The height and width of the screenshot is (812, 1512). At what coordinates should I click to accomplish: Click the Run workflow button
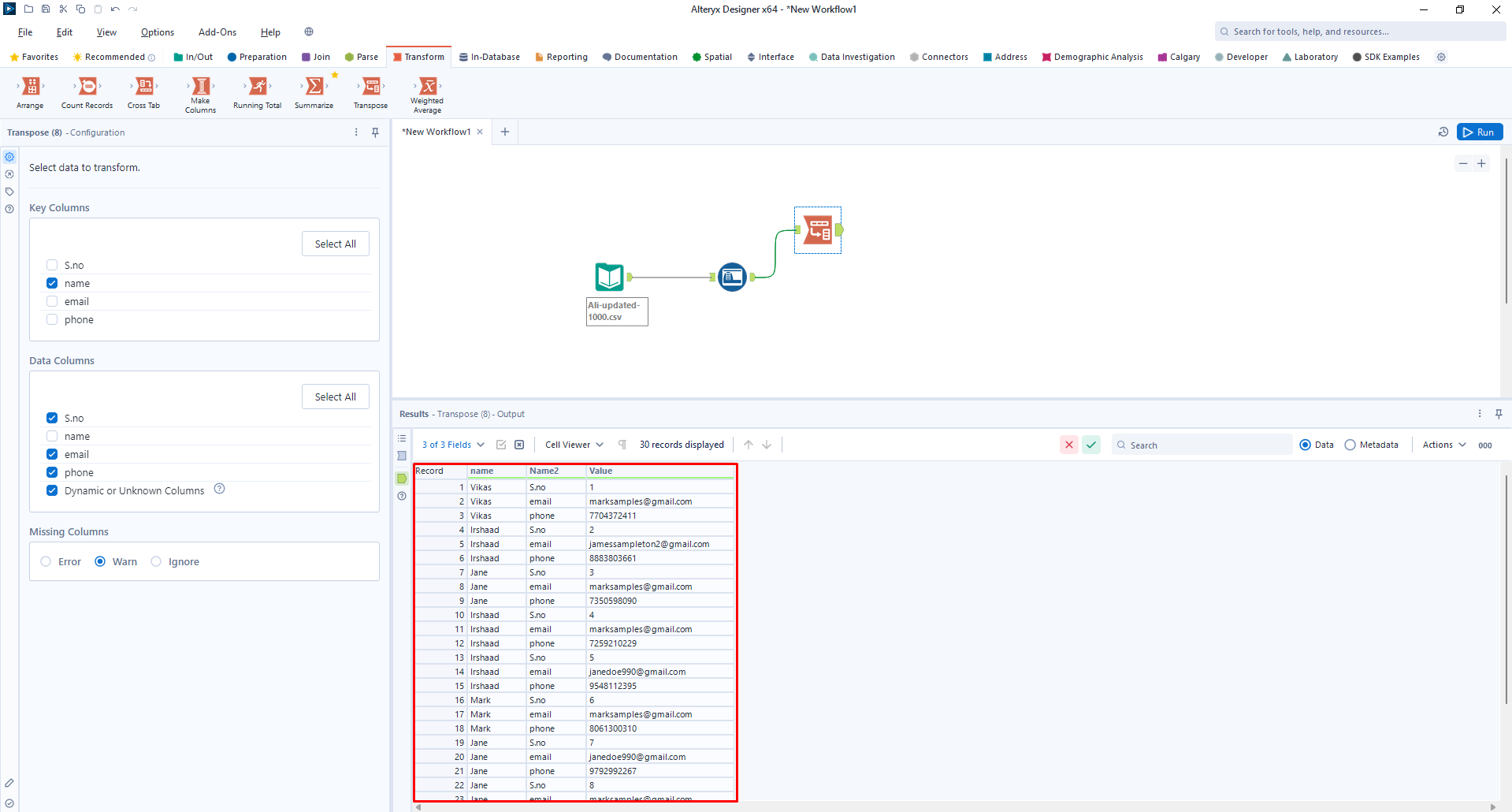(1479, 132)
